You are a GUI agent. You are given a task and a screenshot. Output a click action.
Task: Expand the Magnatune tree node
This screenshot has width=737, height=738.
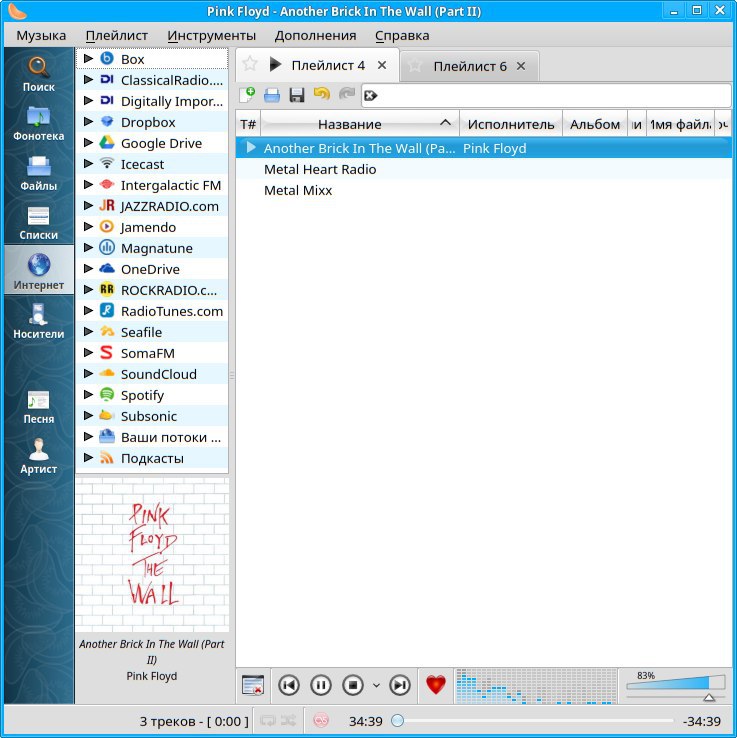[x=88, y=247]
